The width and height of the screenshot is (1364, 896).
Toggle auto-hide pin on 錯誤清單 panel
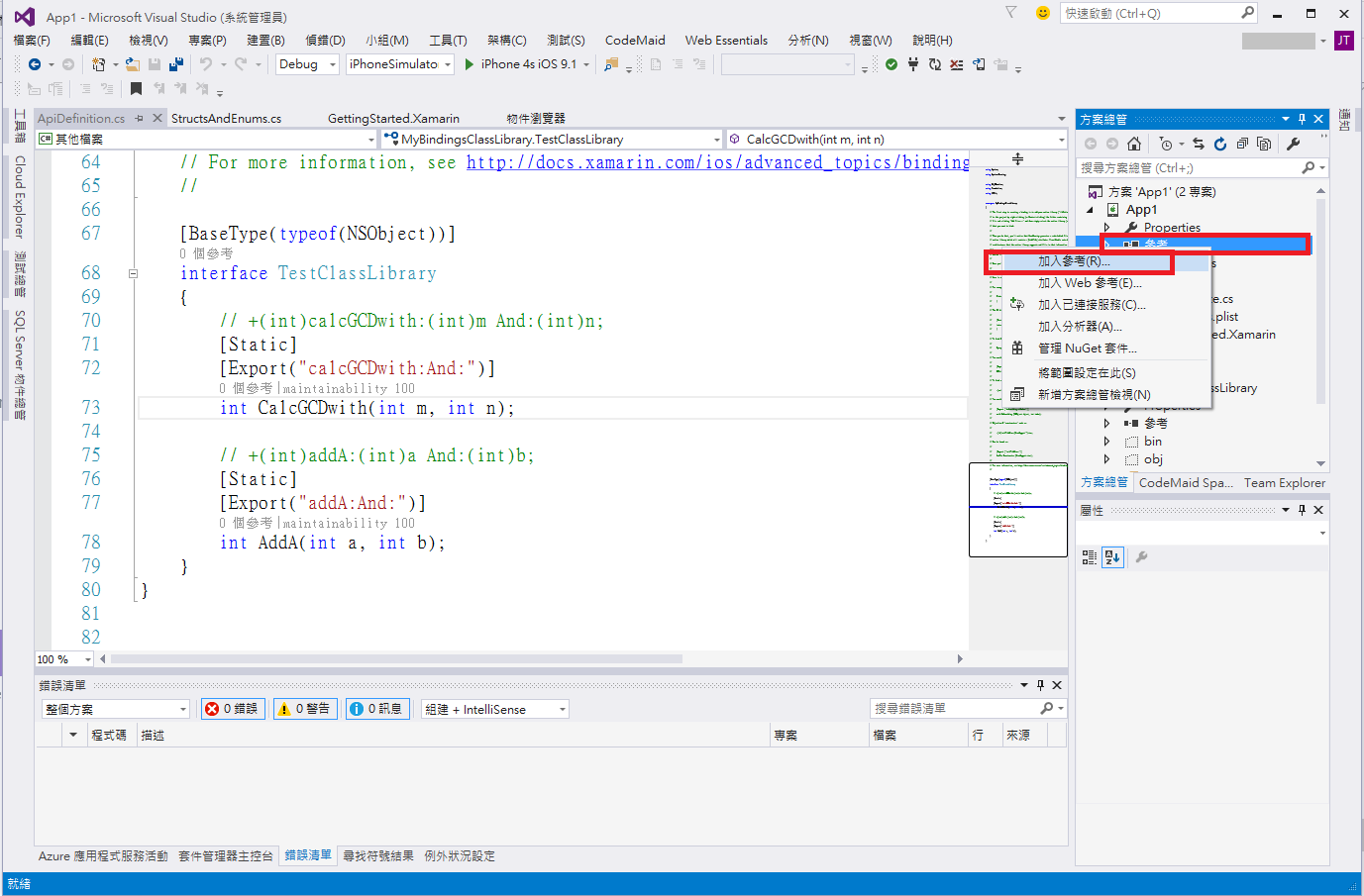pyautogui.click(x=1040, y=685)
